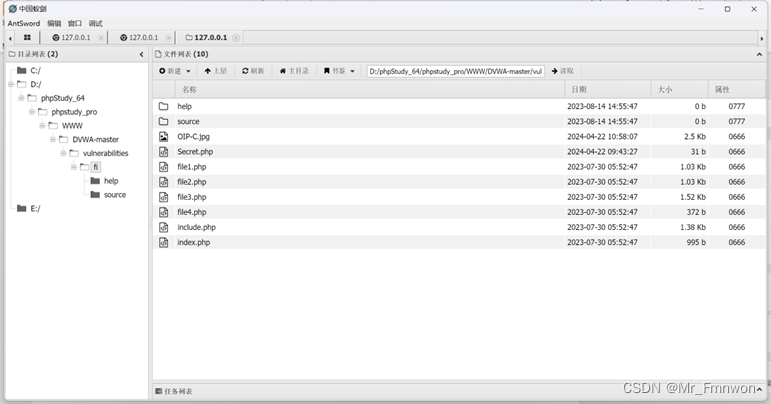The height and width of the screenshot is (404, 771).
Task: Click the file2.php file icon
Action: 164,182
